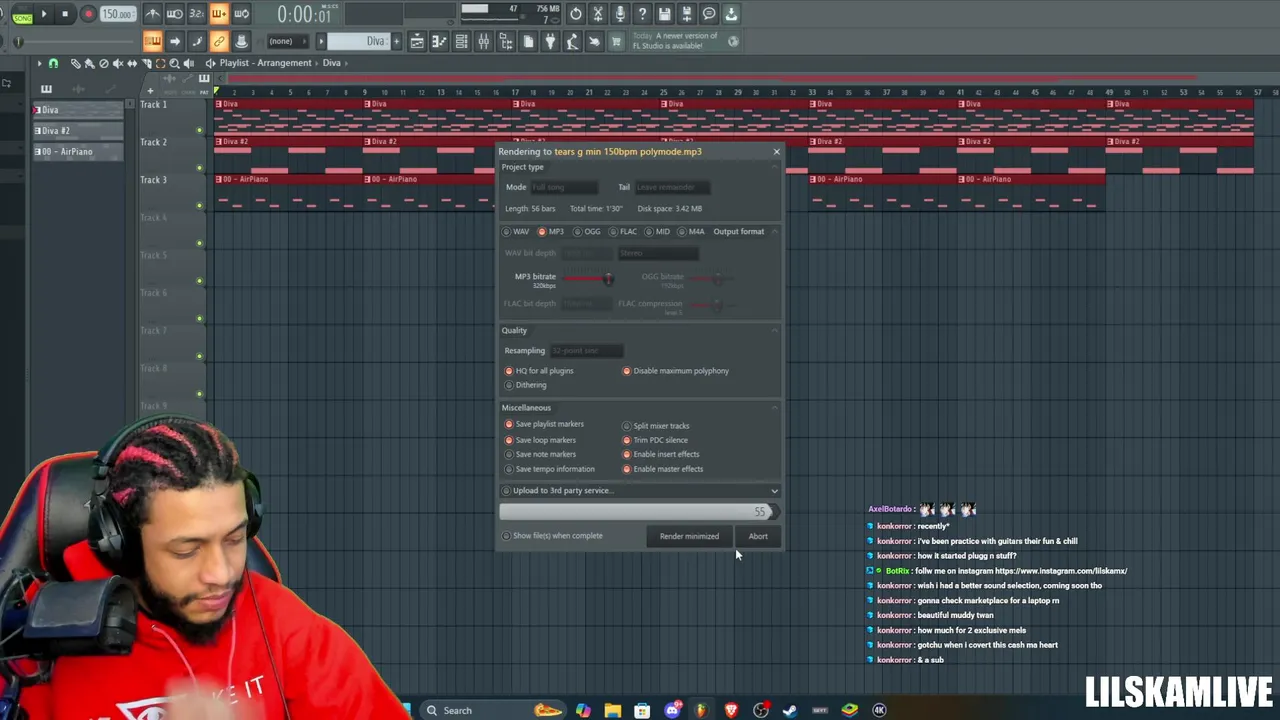Select the 00 - AirPiano pattern in picker

click(x=78, y=152)
